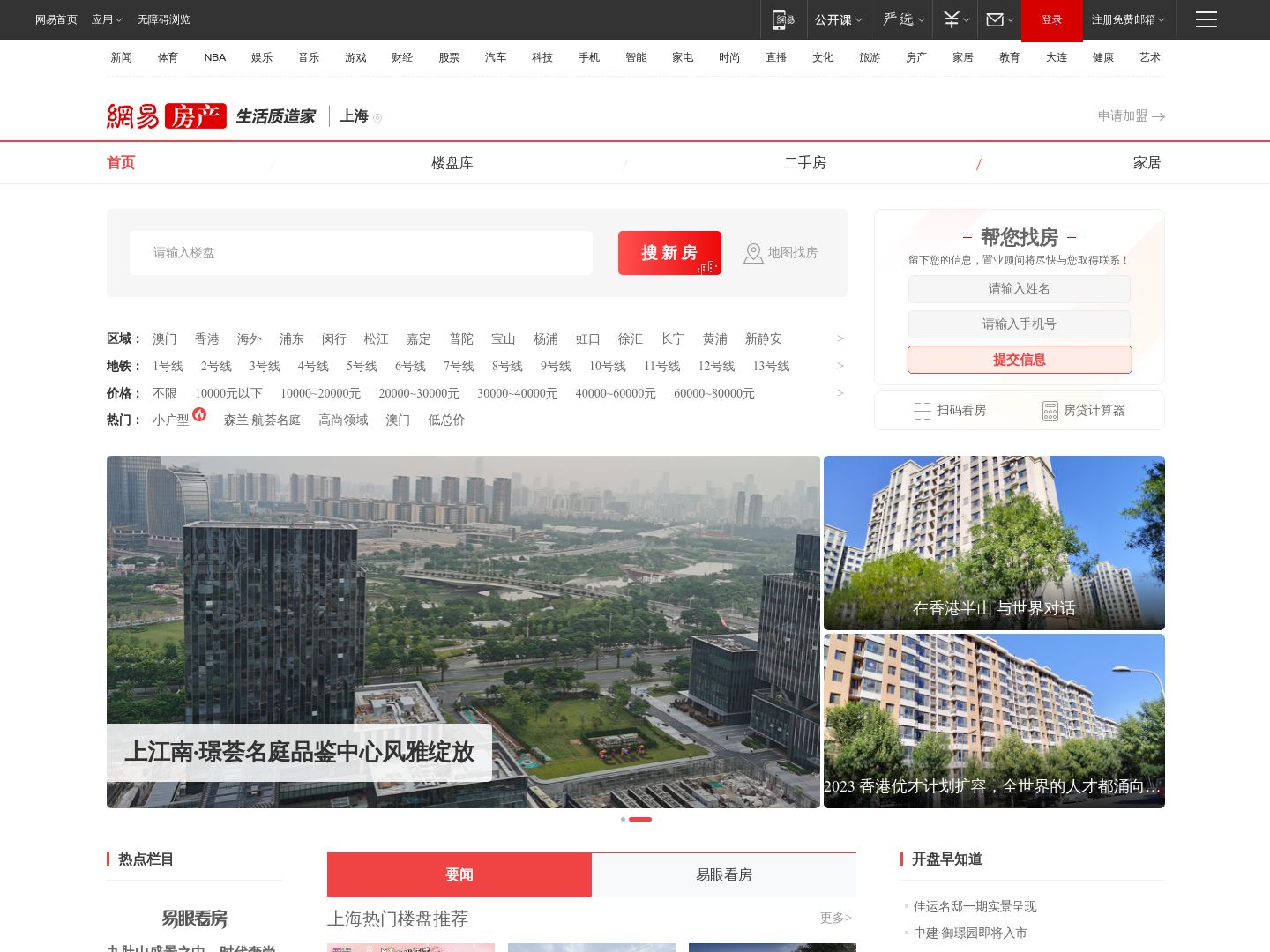Select the active red carousel indicator
Screen dimensions: 1270x952
click(640, 820)
